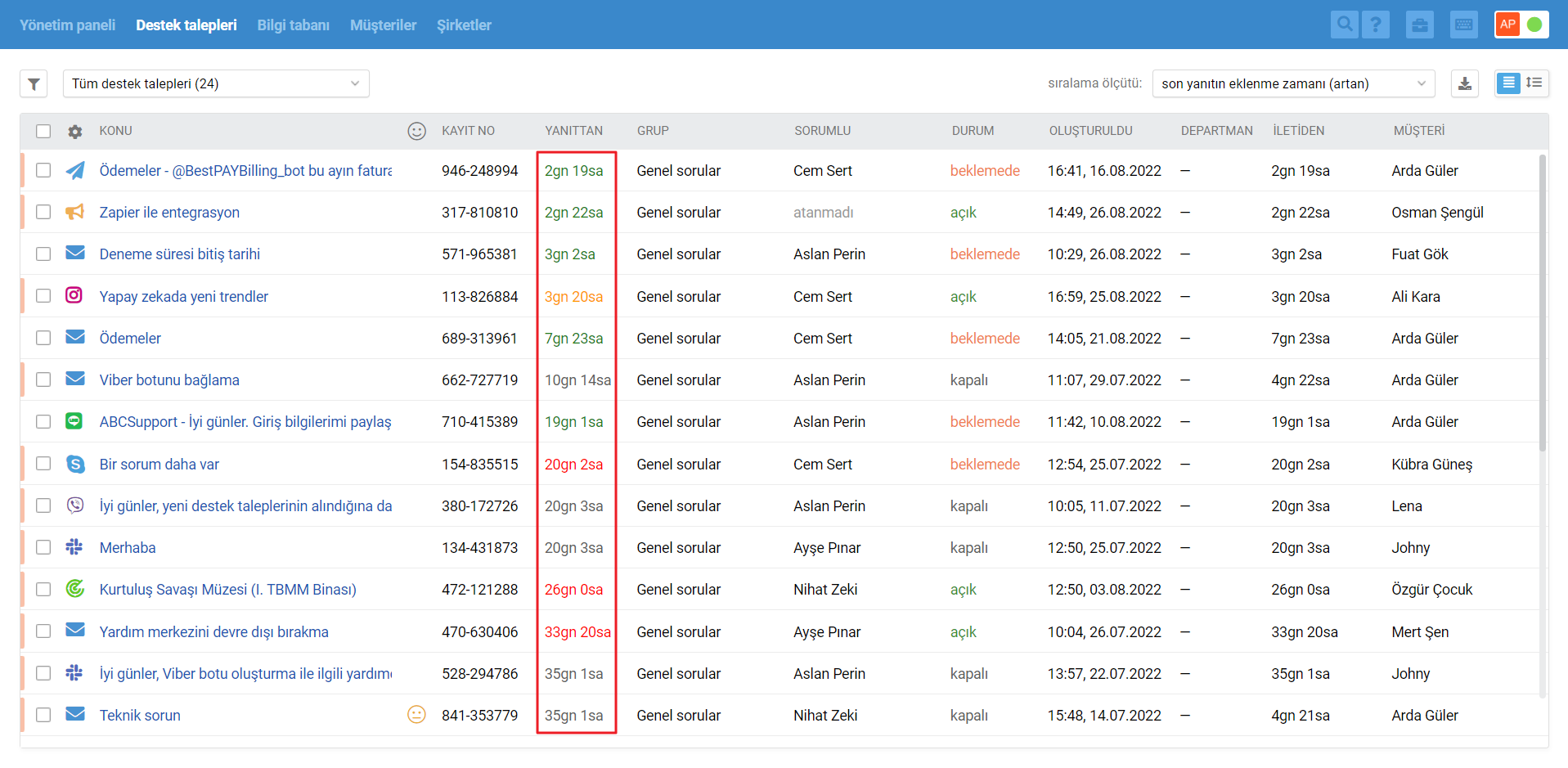This screenshot has height=768, width=1568.
Task: Check the Bir sorum daha var ticket
Action: point(43,463)
